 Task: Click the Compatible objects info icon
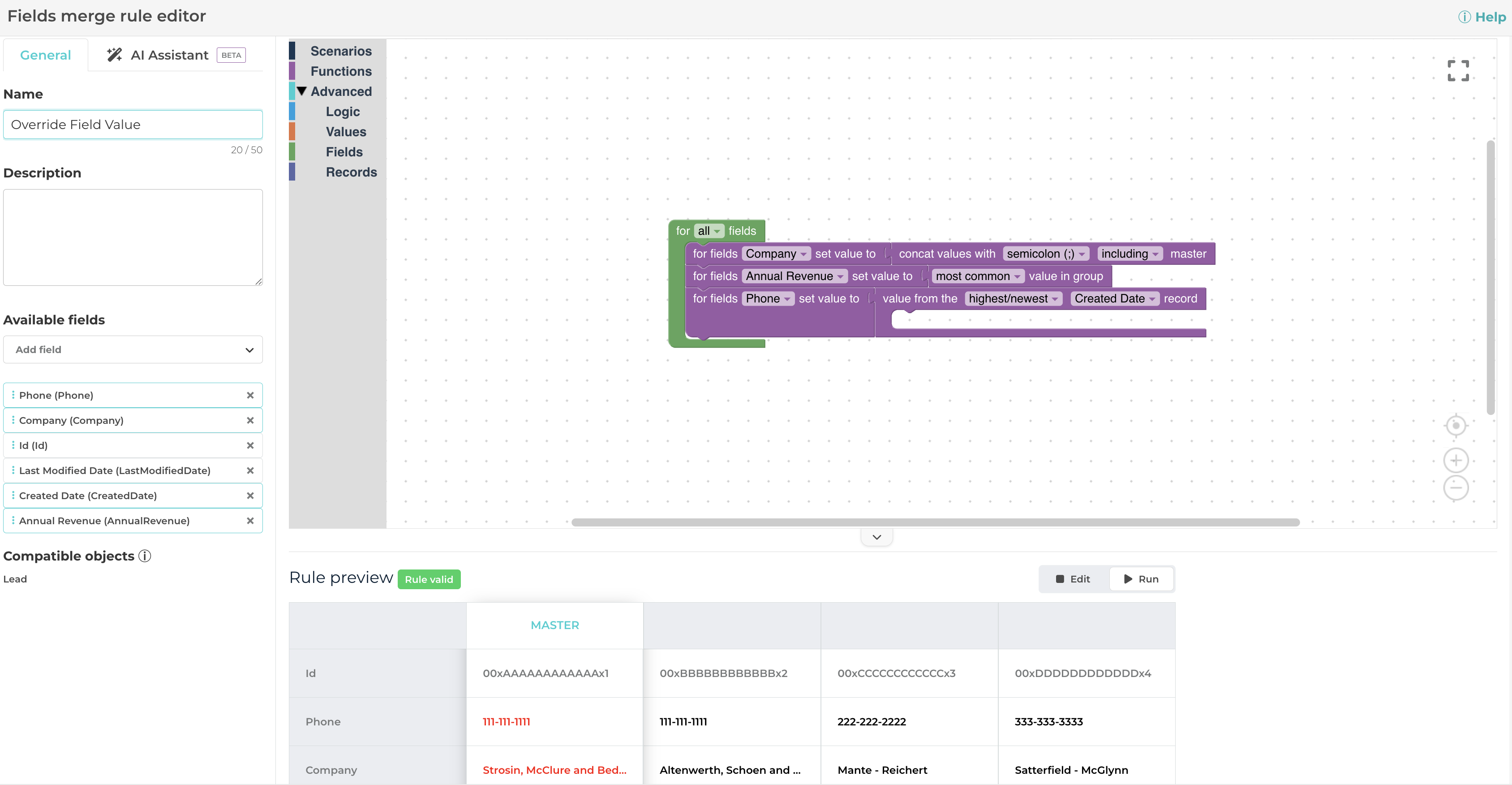[144, 556]
